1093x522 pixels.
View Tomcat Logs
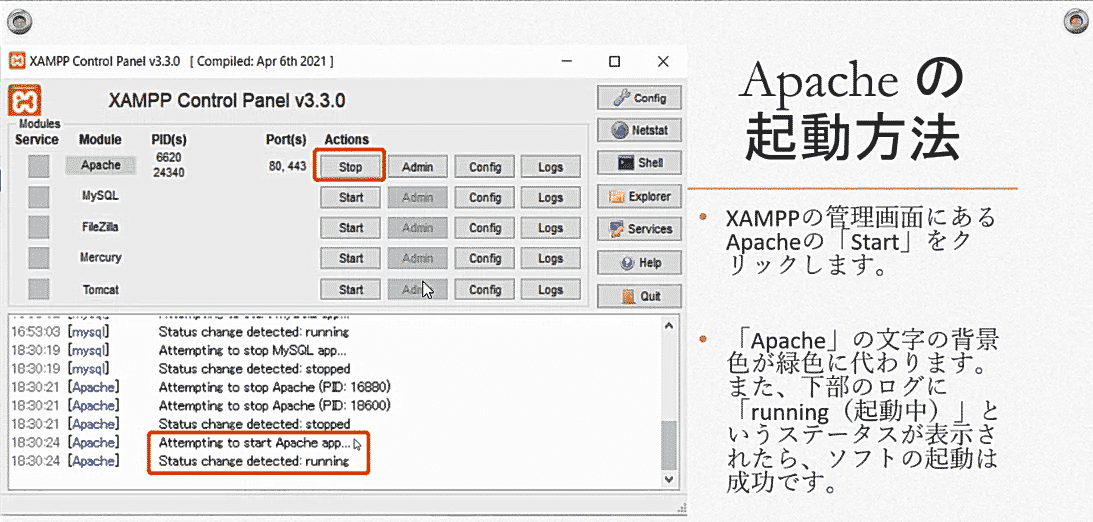tap(551, 290)
